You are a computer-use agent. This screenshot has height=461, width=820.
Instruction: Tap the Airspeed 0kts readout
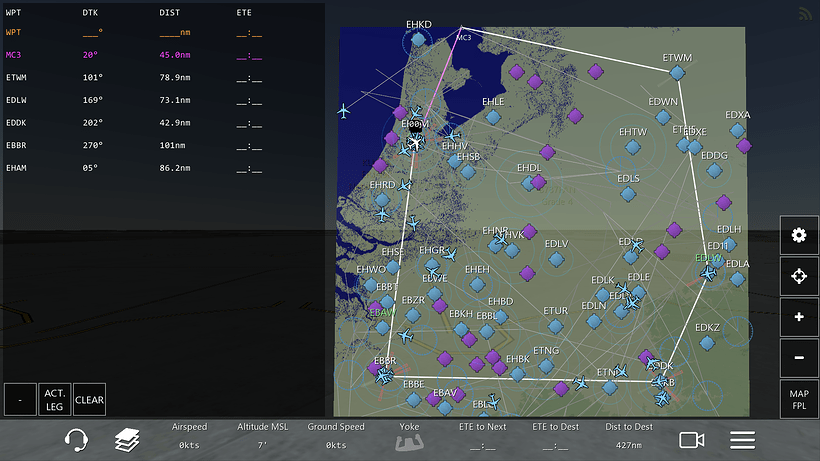[189, 436]
